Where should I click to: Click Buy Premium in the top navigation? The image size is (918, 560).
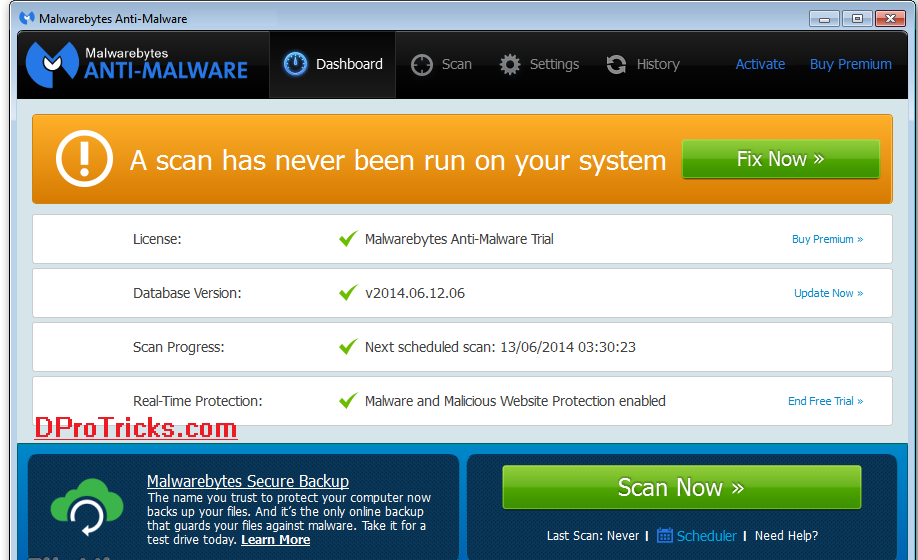coord(851,64)
